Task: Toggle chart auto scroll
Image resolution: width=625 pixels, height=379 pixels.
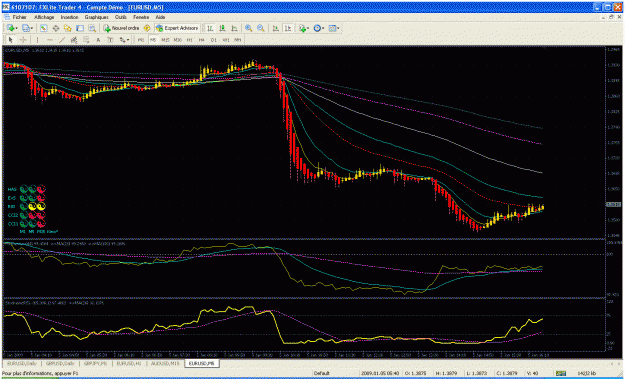Action: click(x=275, y=28)
